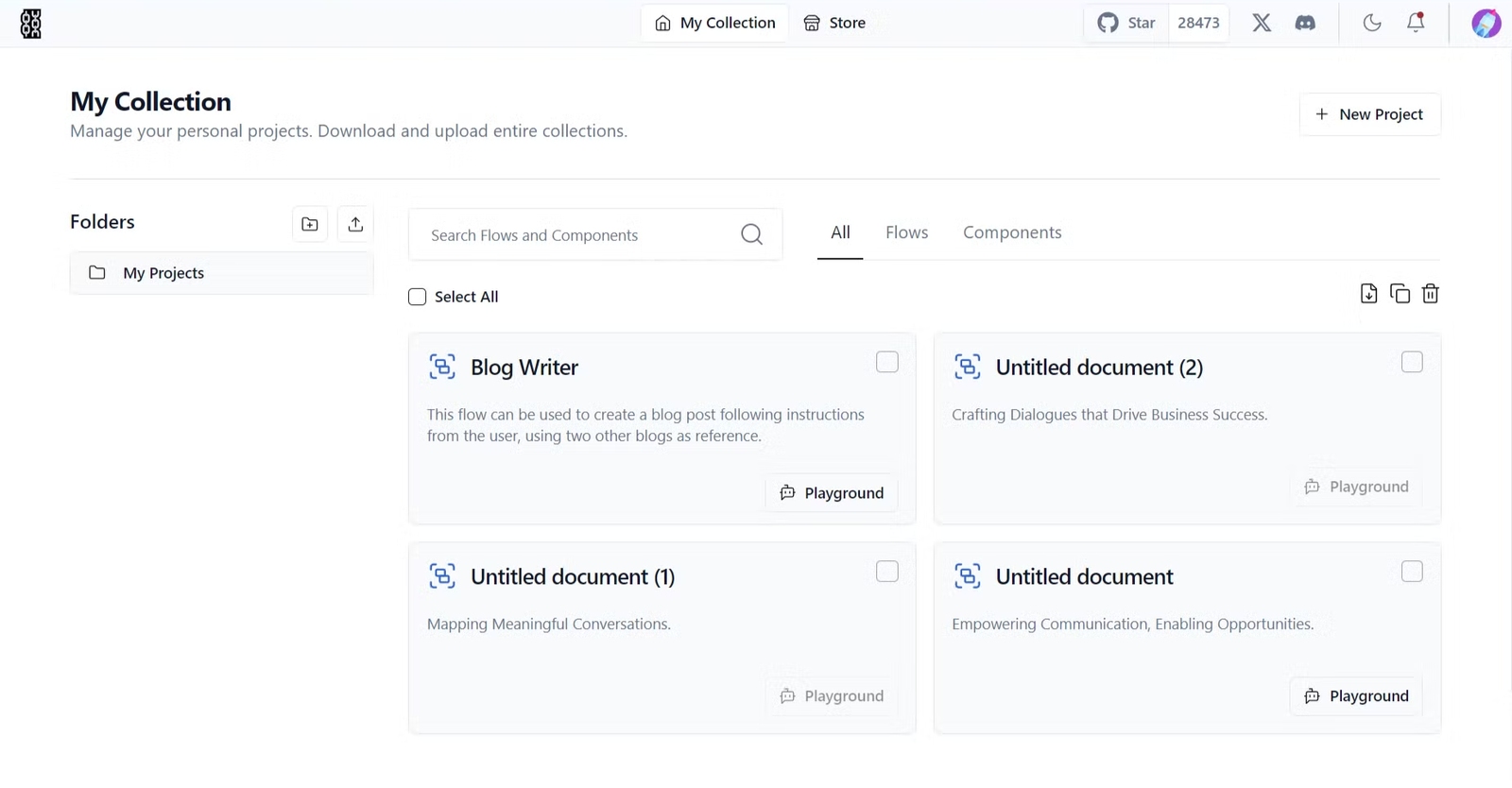
Task: Open the X (Twitter) icon
Action: pyautogui.click(x=1262, y=23)
